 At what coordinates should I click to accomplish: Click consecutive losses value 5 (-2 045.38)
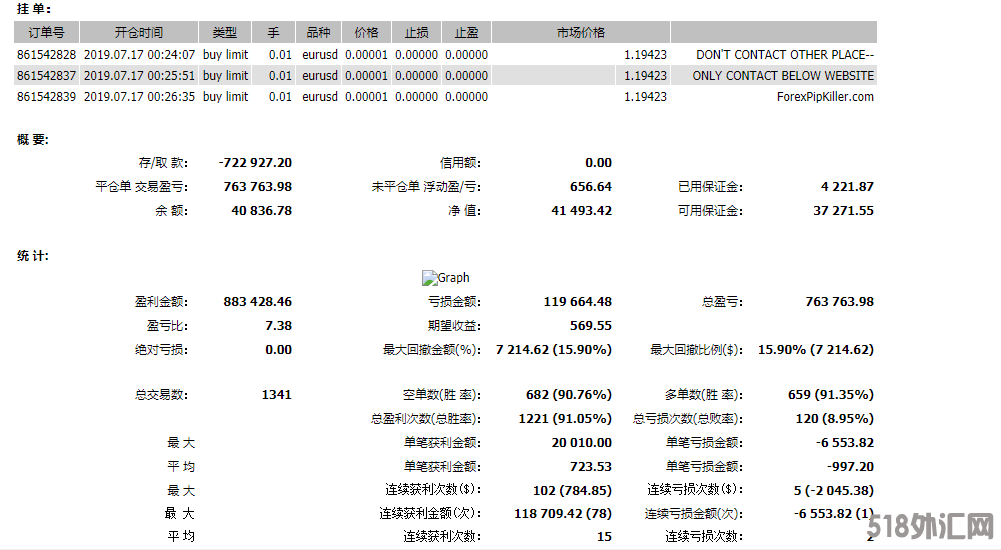coord(834,491)
